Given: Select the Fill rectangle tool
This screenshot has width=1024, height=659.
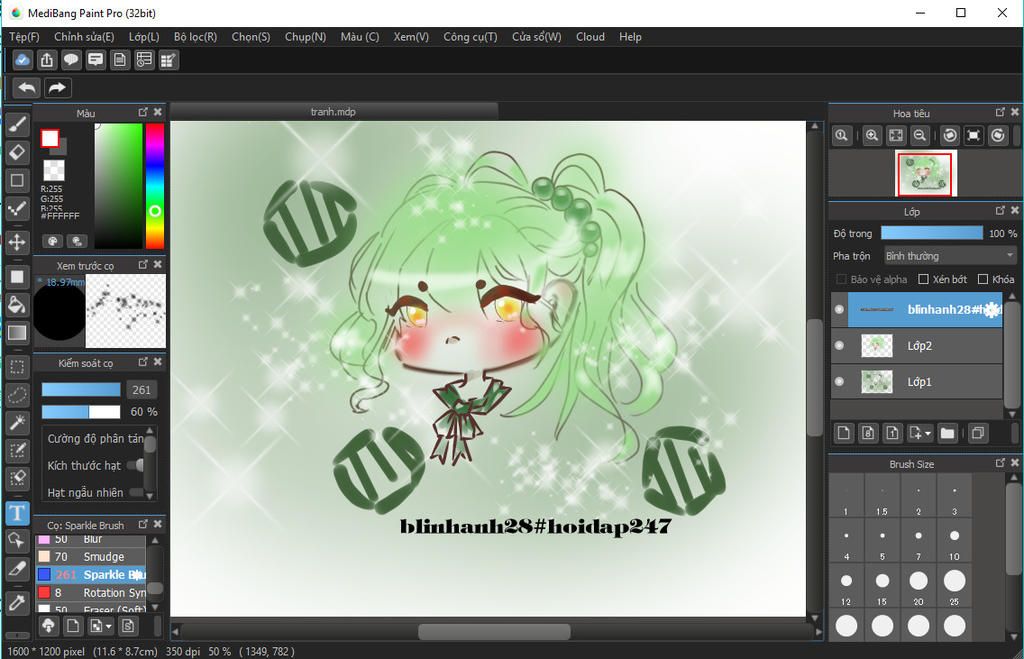Looking at the screenshot, I should coord(18,276).
